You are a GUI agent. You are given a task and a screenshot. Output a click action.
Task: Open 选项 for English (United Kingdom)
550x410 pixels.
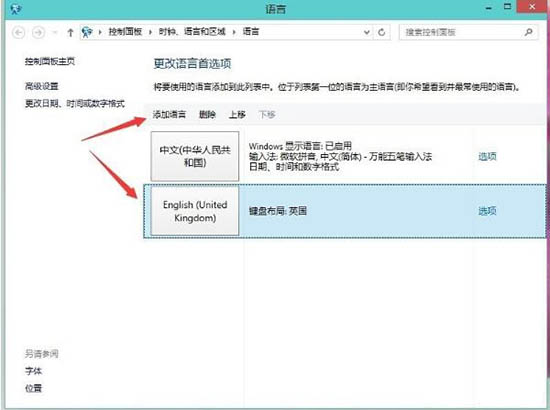tap(488, 211)
